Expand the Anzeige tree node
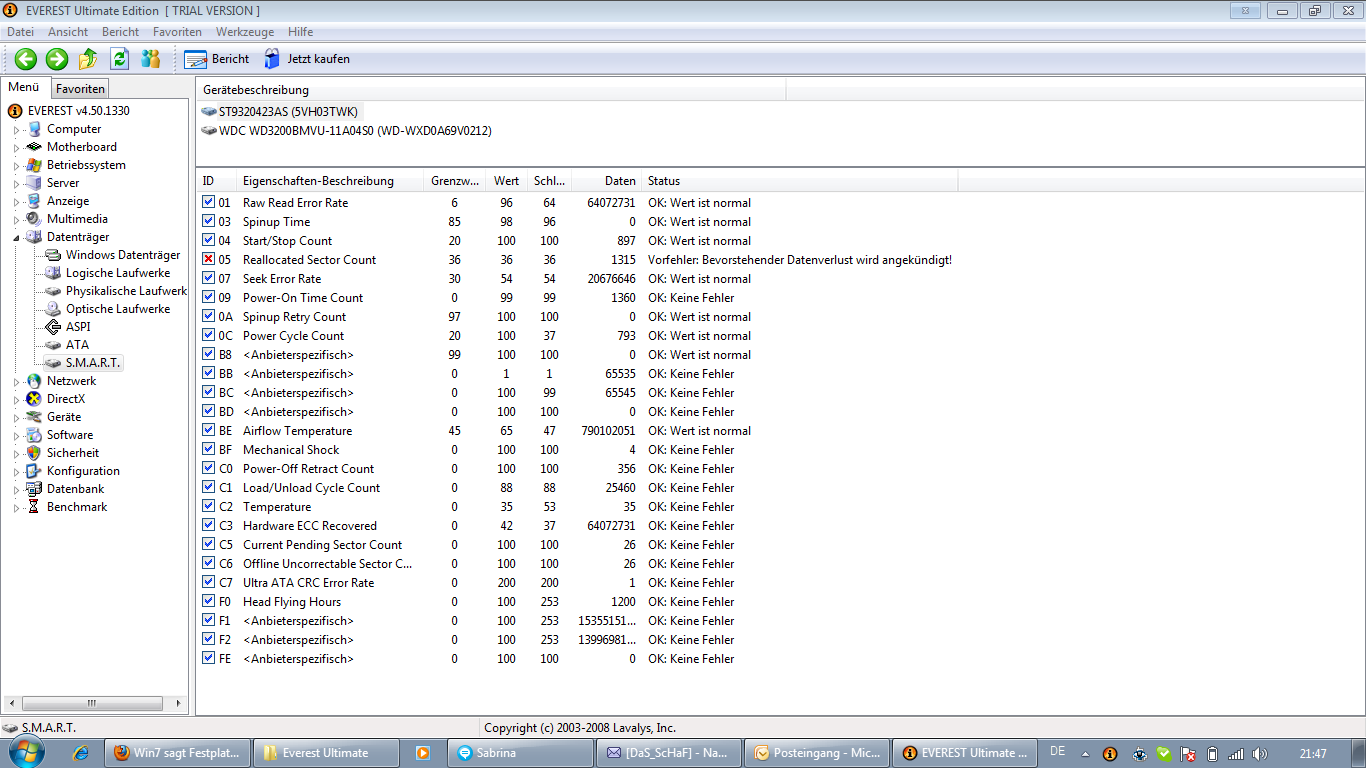Image resolution: width=1366 pixels, height=768 pixels. [x=16, y=202]
